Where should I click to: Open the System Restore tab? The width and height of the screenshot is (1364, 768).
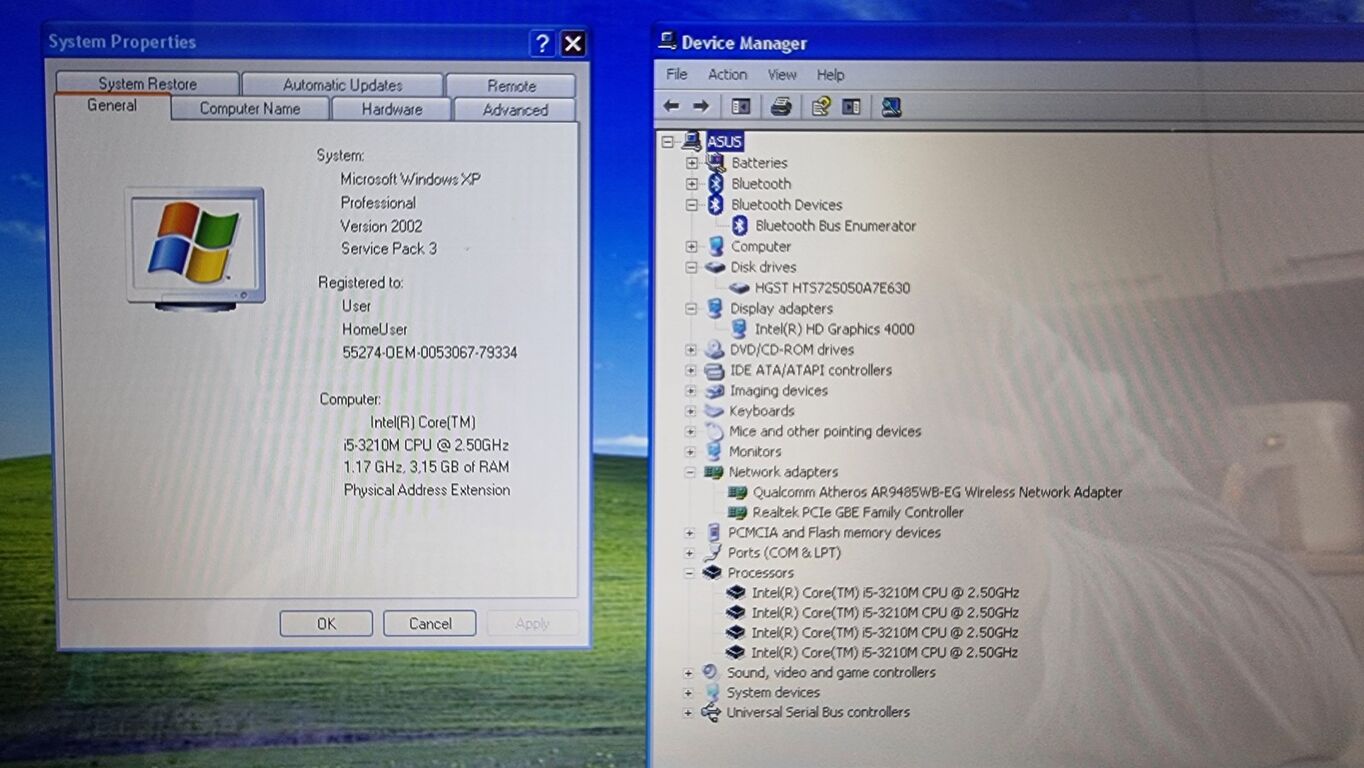[147, 84]
